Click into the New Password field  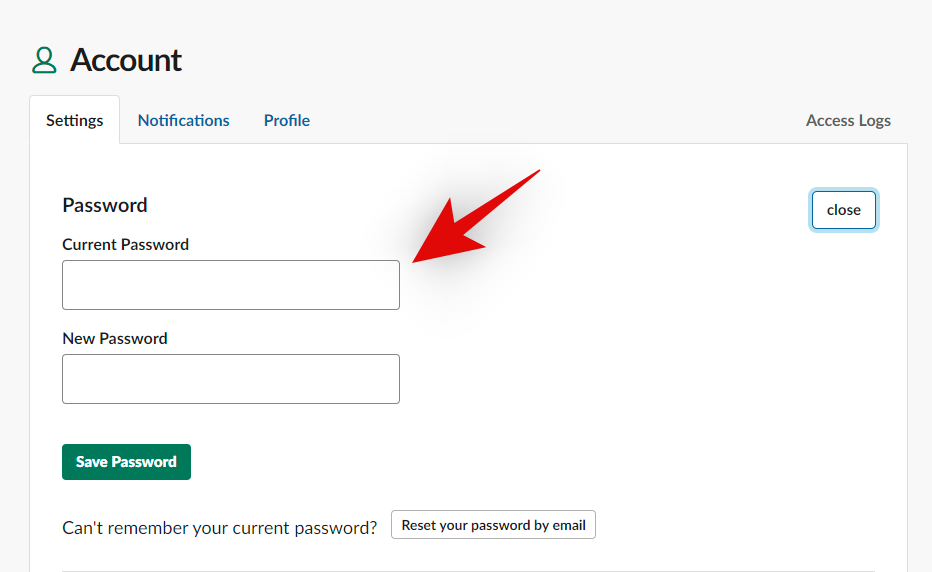click(231, 379)
